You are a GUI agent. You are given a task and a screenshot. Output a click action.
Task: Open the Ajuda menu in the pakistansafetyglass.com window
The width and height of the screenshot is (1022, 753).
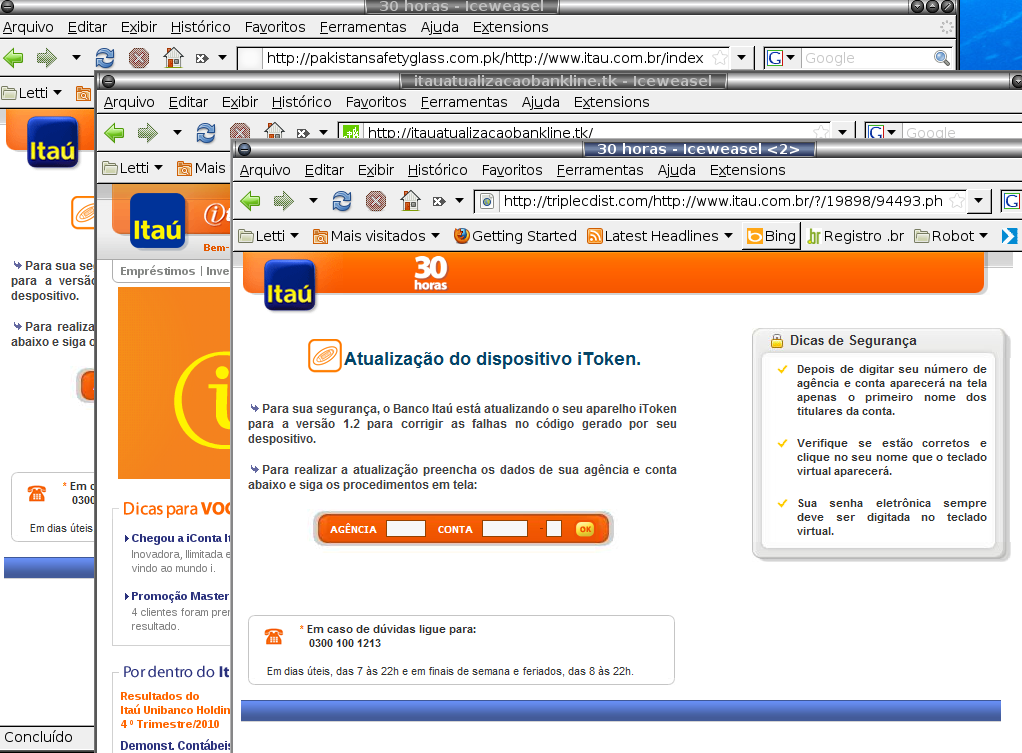(439, 27)
